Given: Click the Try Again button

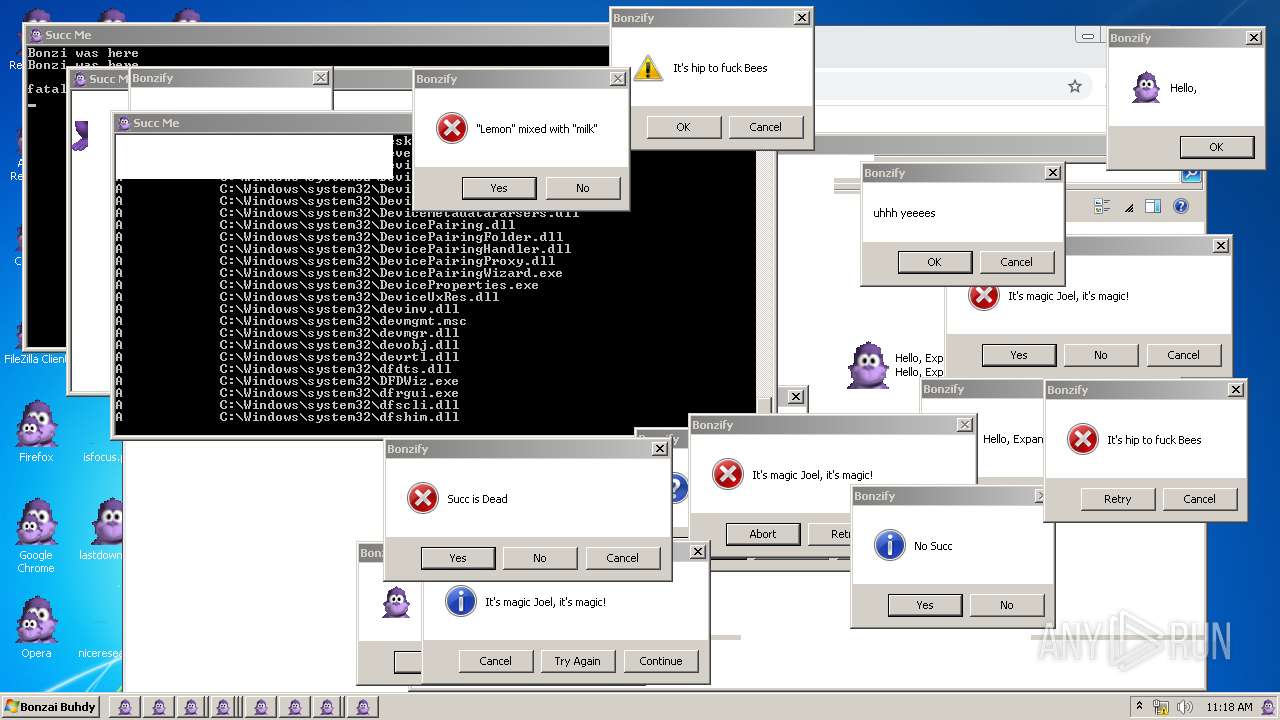Looking at the screenshot, I should coord(578,661).
